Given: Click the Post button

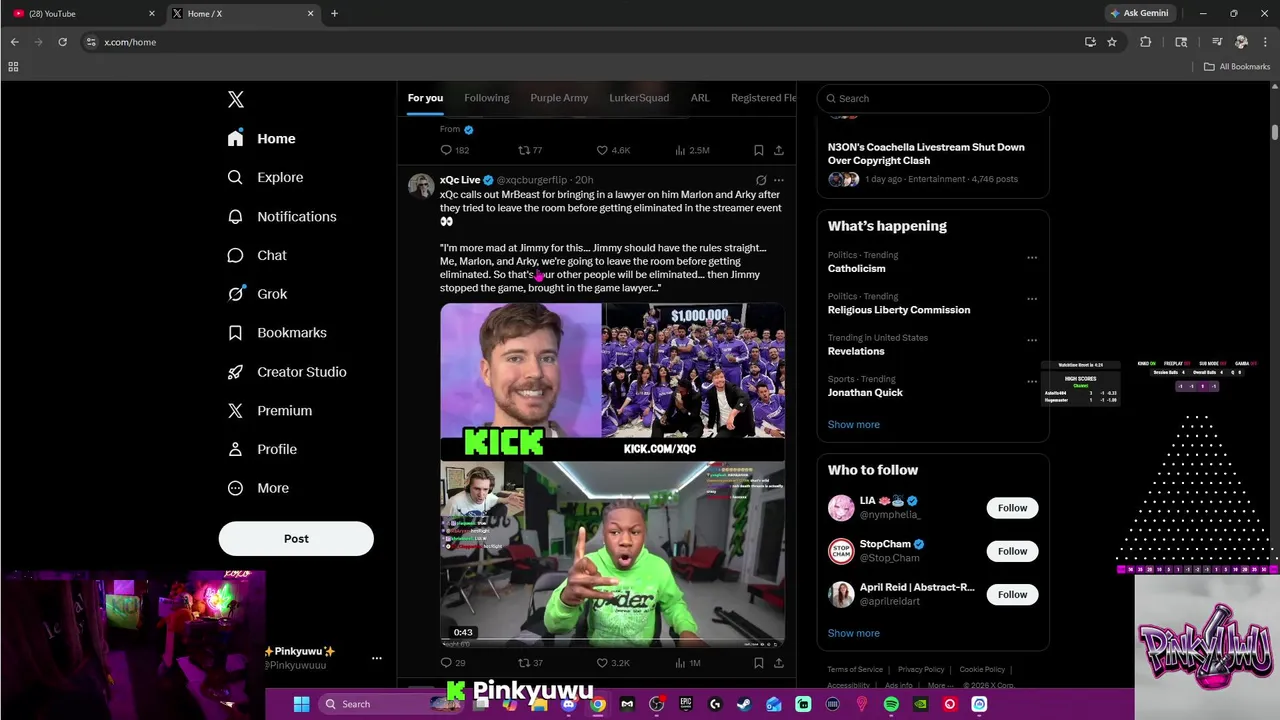Looking at the screenshot, I should (x=296, y=538).
